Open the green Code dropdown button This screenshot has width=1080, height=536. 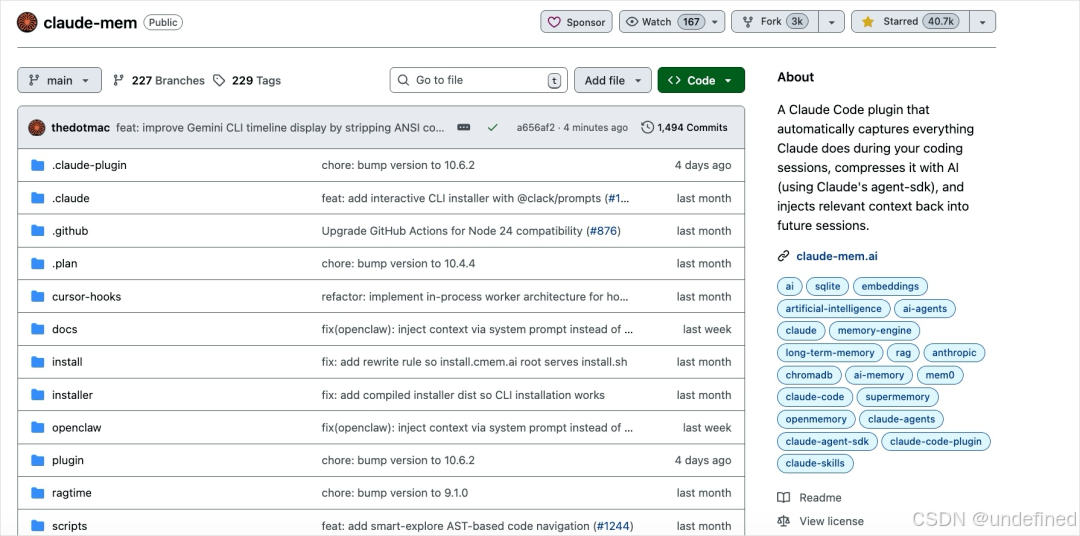[701, 80]
